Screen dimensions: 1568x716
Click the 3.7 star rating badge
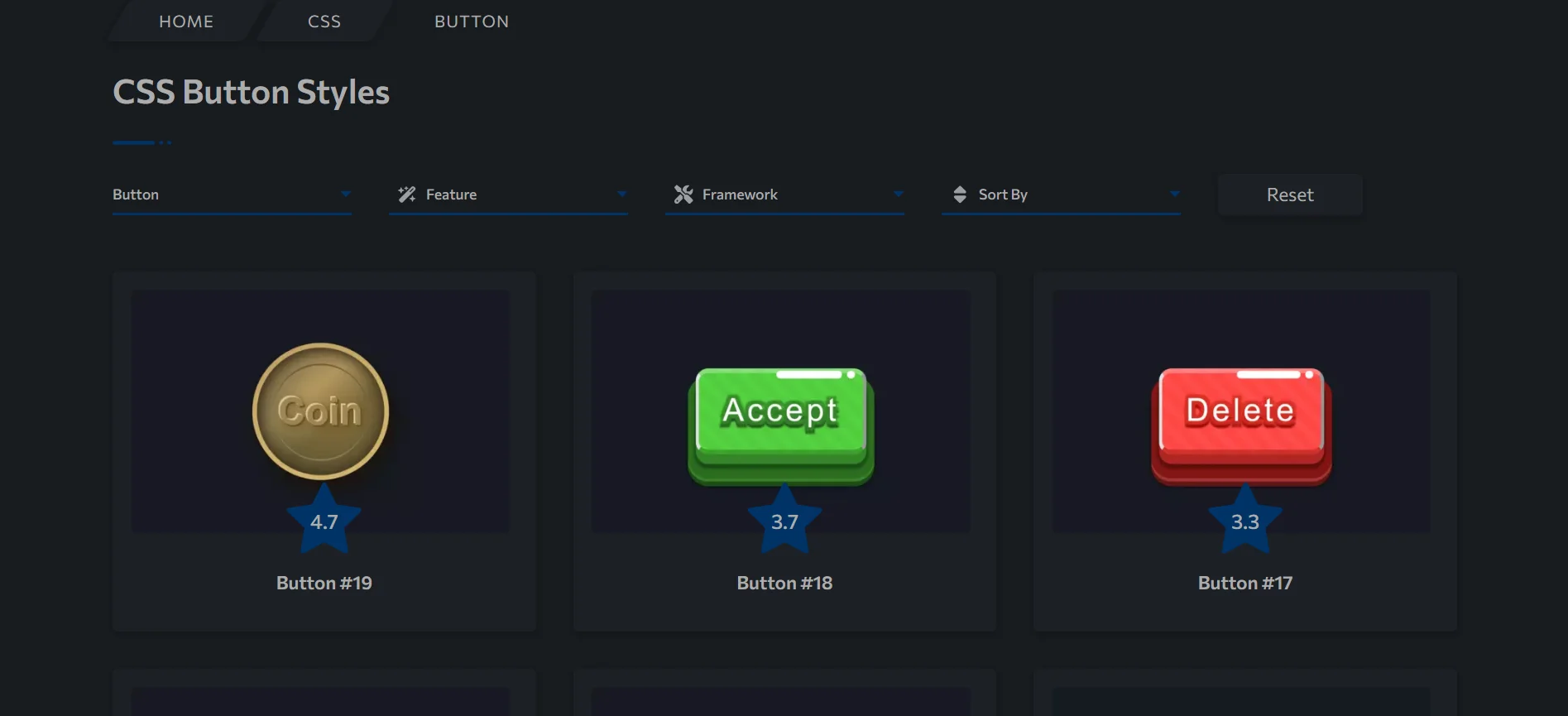click(784, 520)
